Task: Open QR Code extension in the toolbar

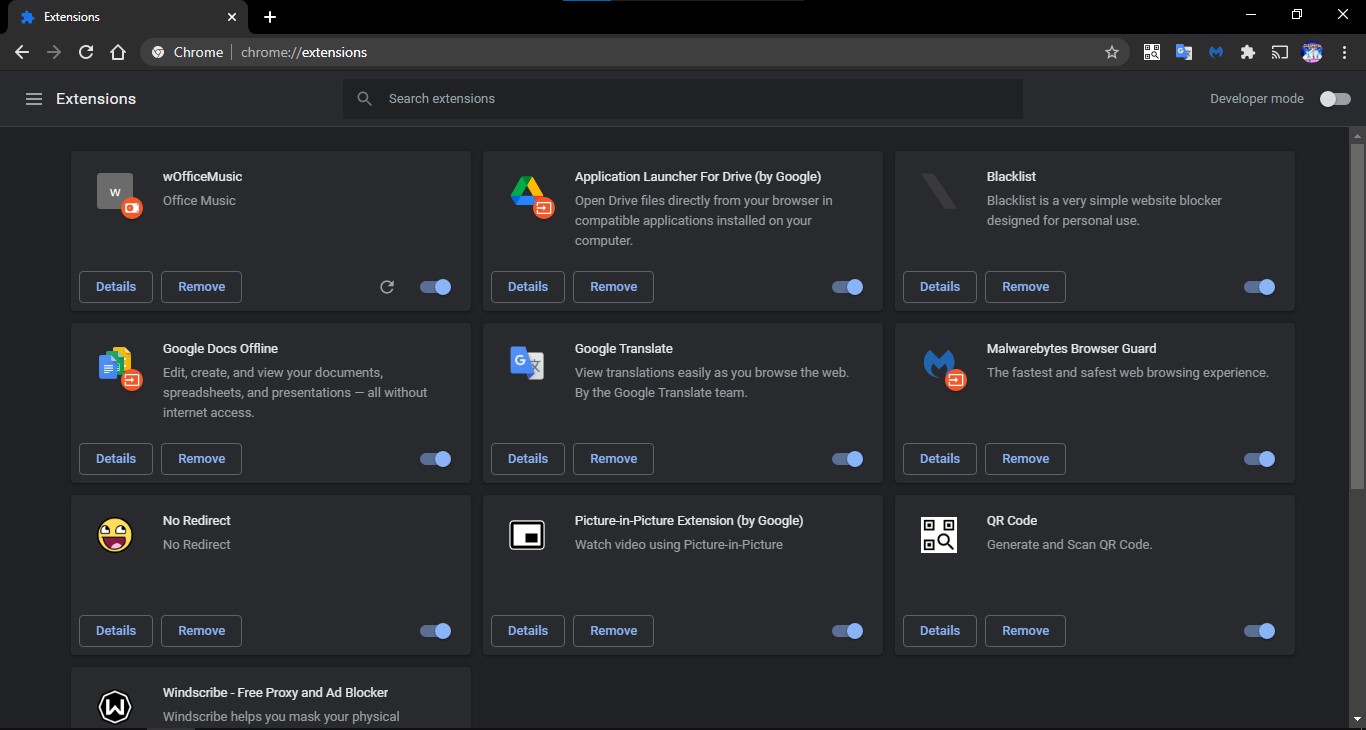Action: coord(1152,52)
